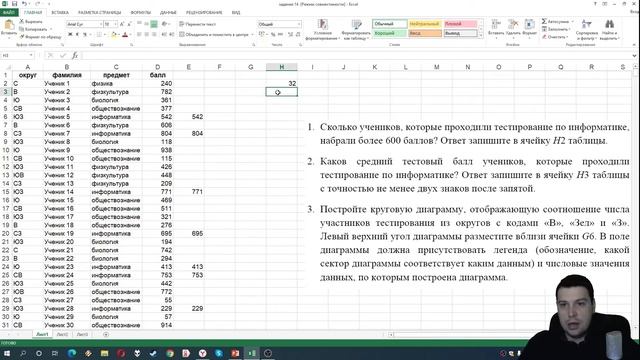Viewport: 640px width, 360px height.
Task: Apply the Плохой cell style
Action: pos(460,24)
